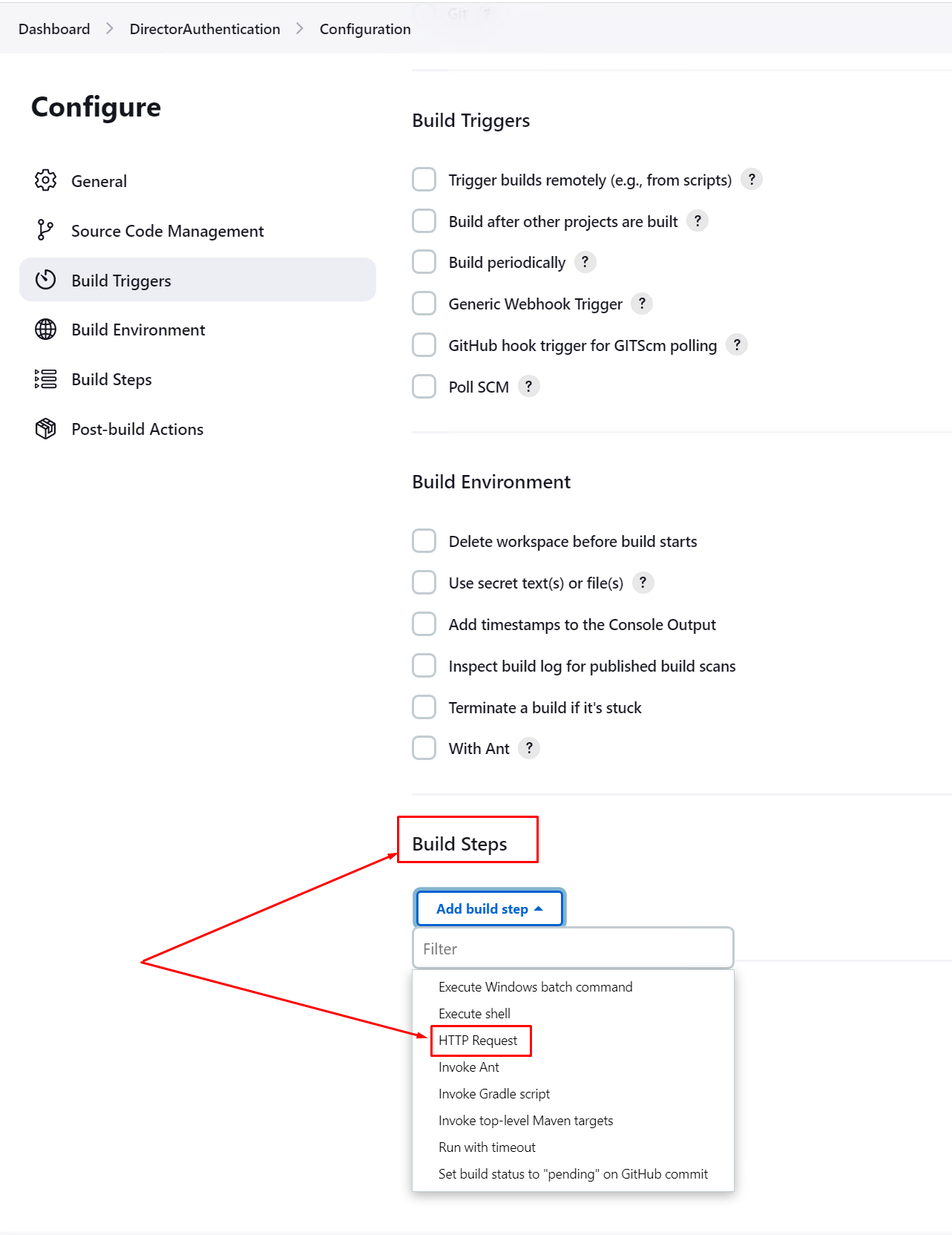The width and height of the screenshot is (952, 1235).
Task: Open Build Environment via the globe icon
Action: pos(45,330)
